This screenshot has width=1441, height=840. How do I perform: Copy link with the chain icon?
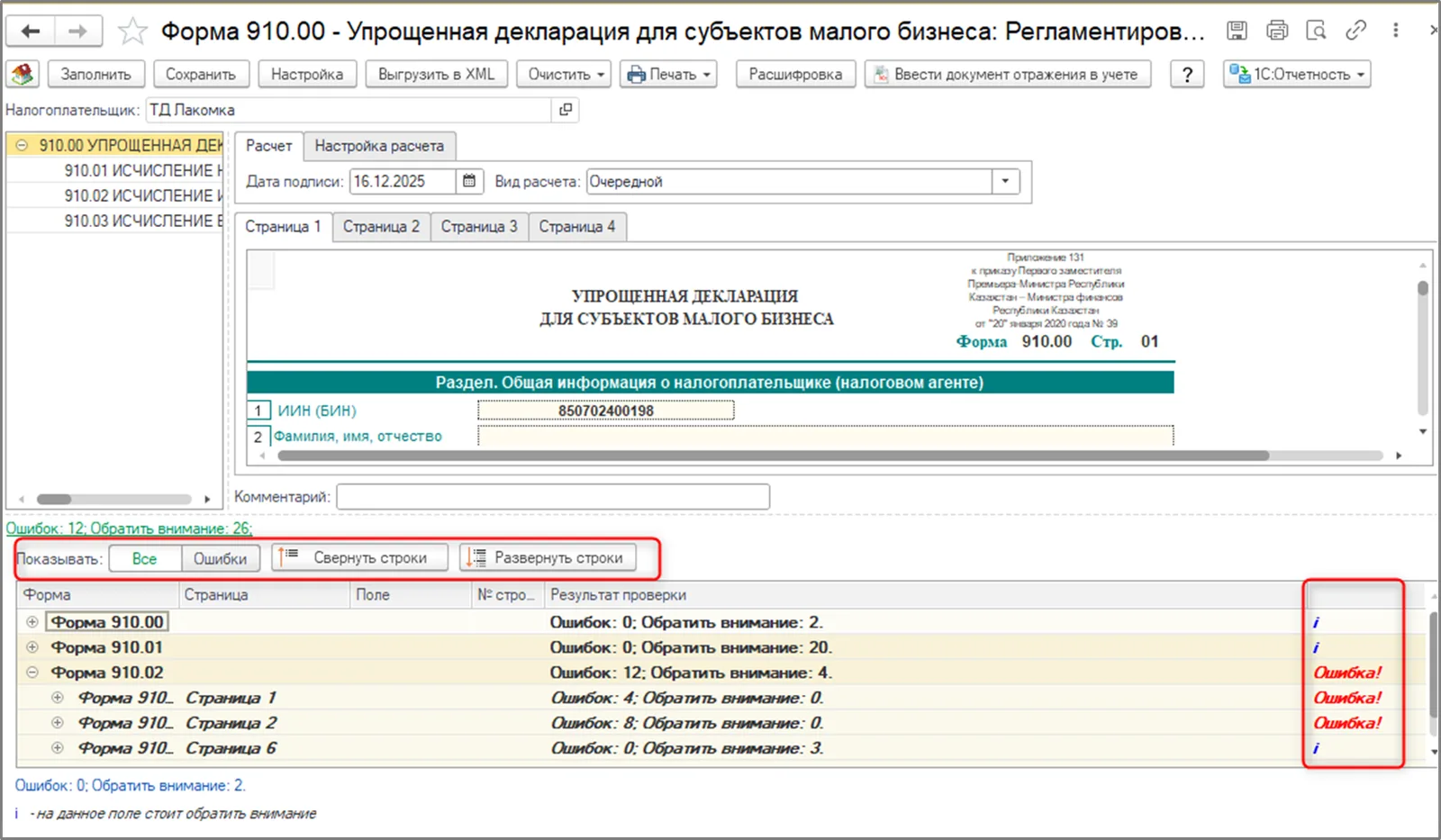pyautogui.click(x=1355, y=31)
